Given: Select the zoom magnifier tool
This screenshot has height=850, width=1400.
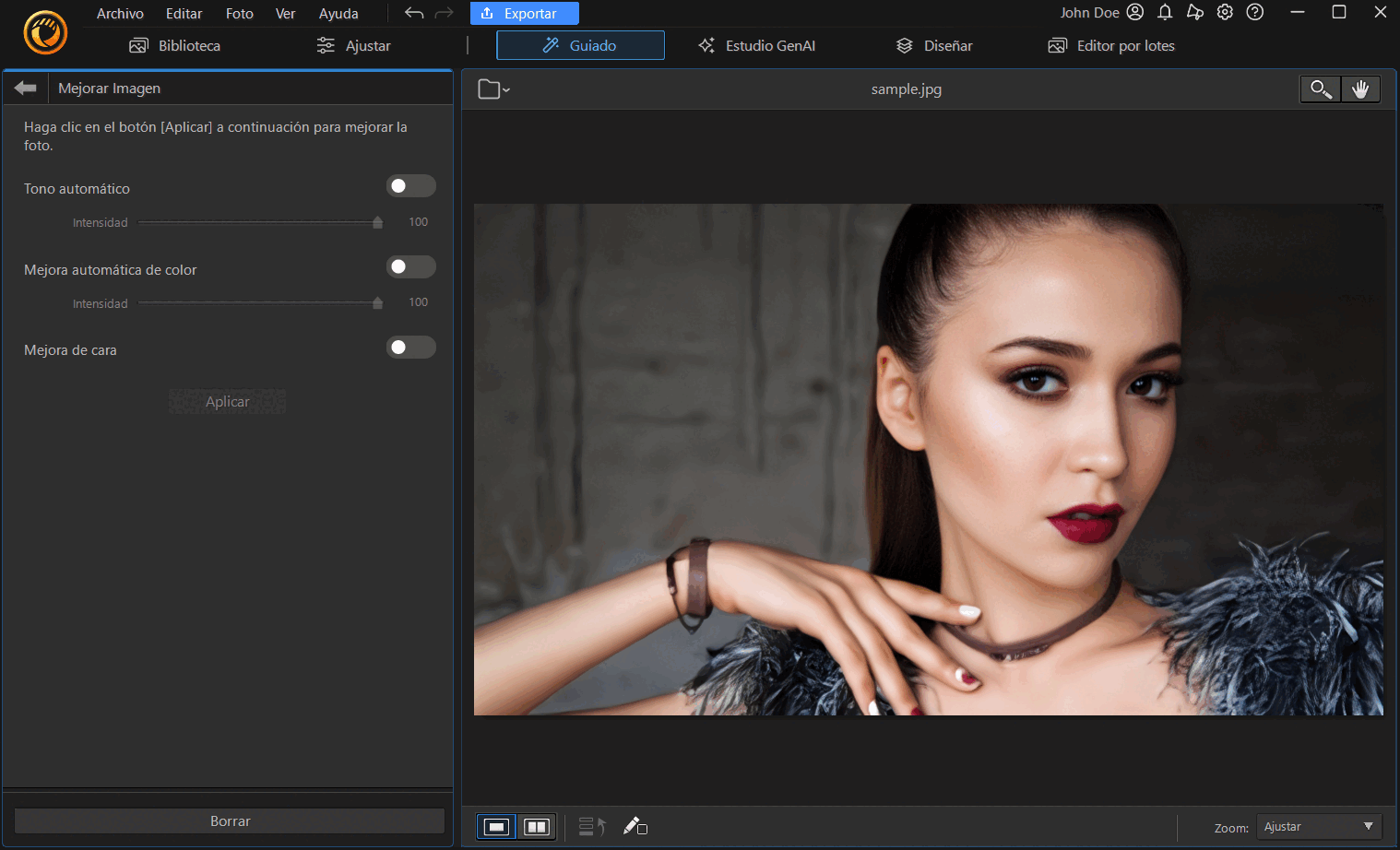Looking at the screenshot, I should [1319, 89].
